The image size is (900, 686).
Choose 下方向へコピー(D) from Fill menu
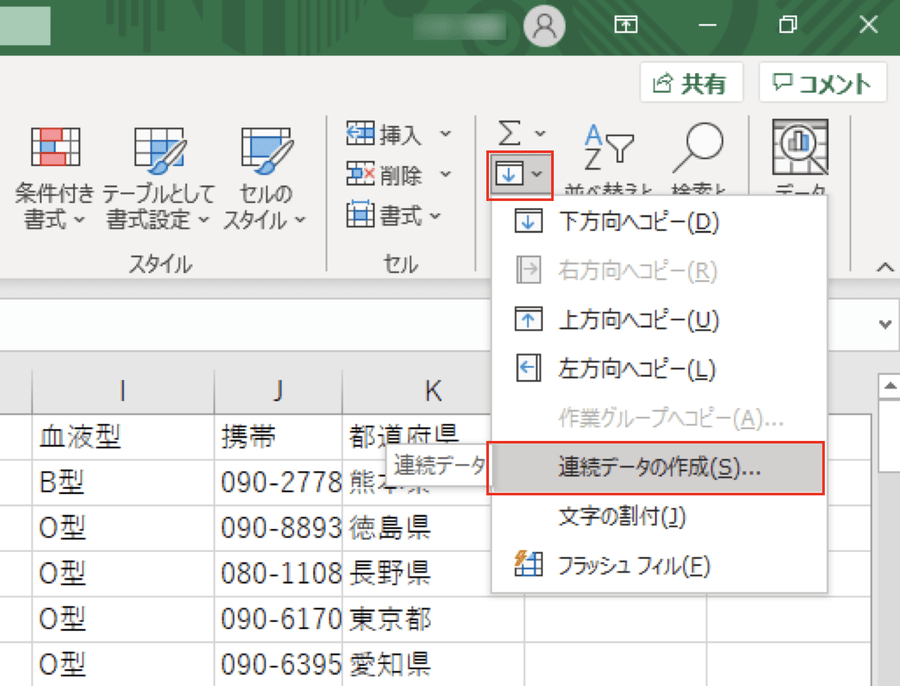[637, 222]
